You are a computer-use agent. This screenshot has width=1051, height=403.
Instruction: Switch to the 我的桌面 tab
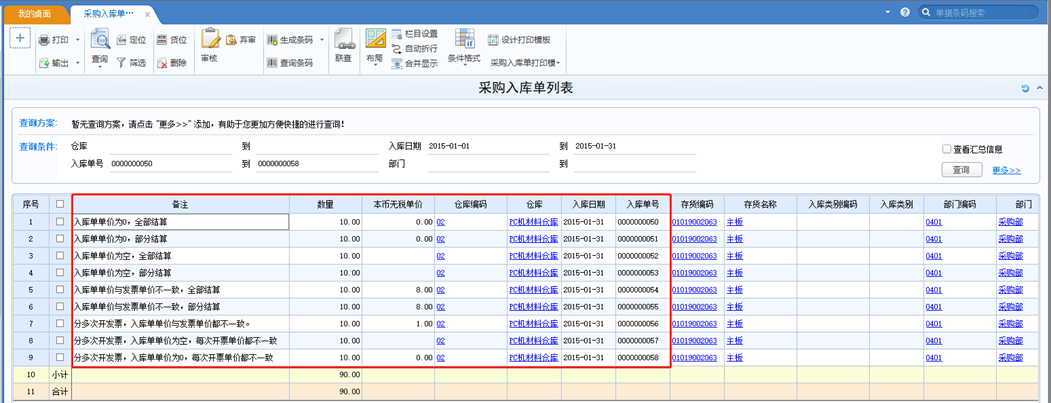click(34, 13)
